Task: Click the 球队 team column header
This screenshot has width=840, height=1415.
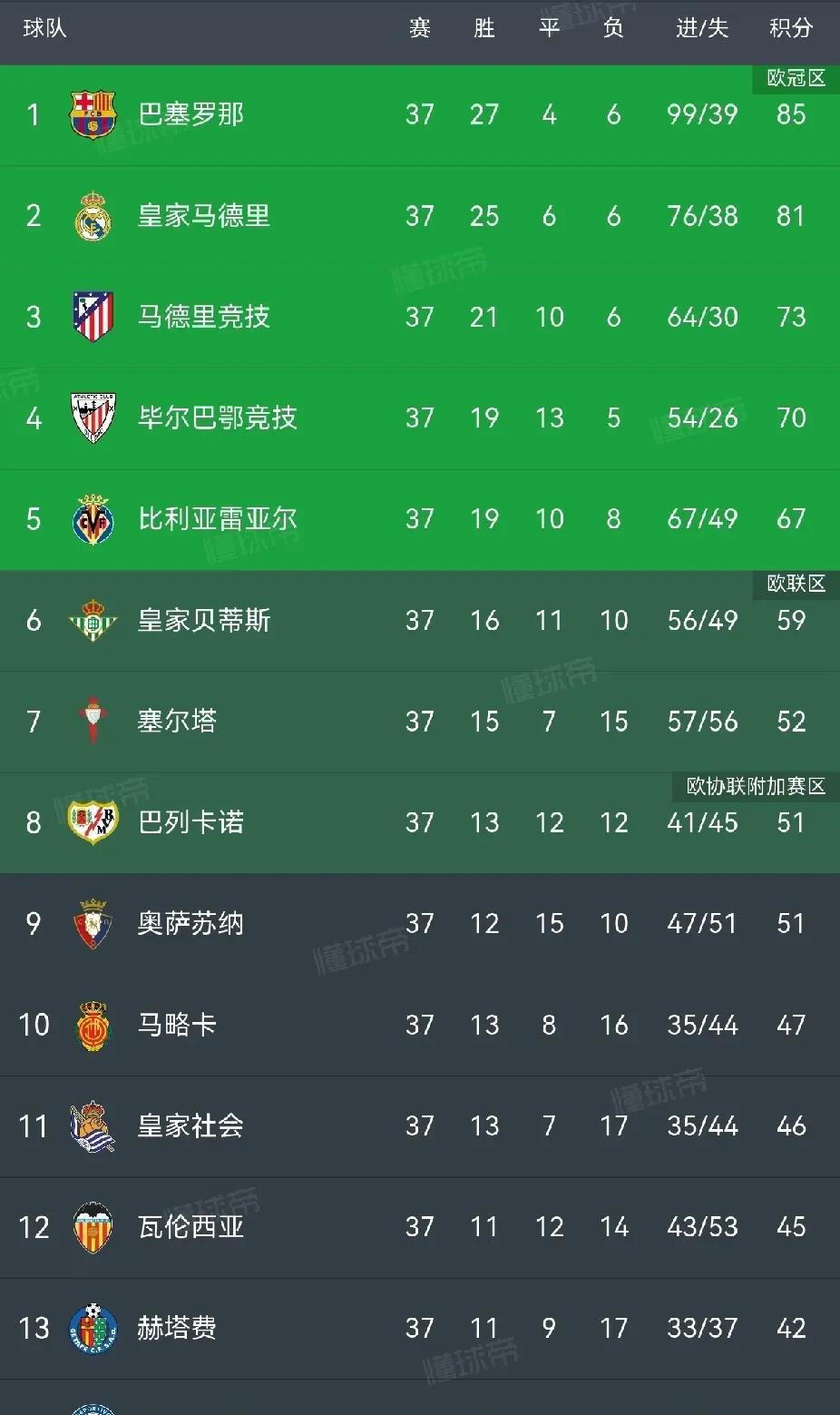Action: (x=44, y=28)
